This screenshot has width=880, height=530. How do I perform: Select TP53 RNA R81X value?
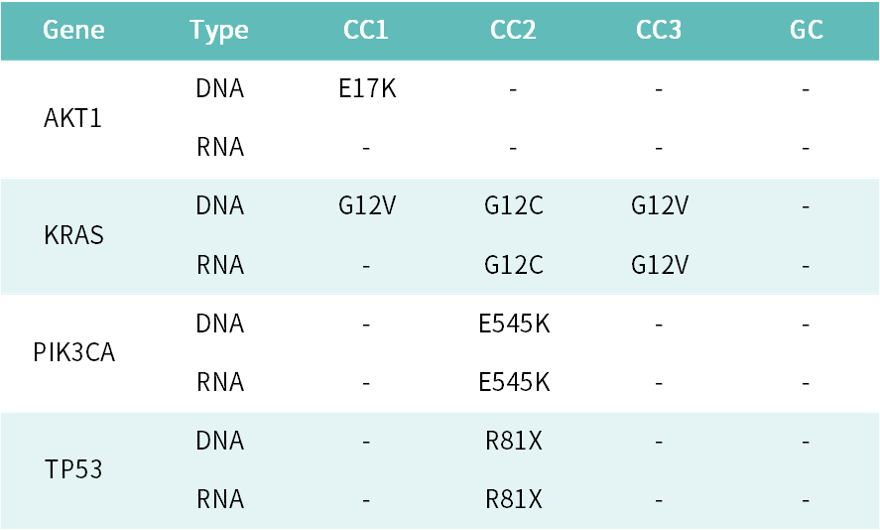[x=513, y=499]
